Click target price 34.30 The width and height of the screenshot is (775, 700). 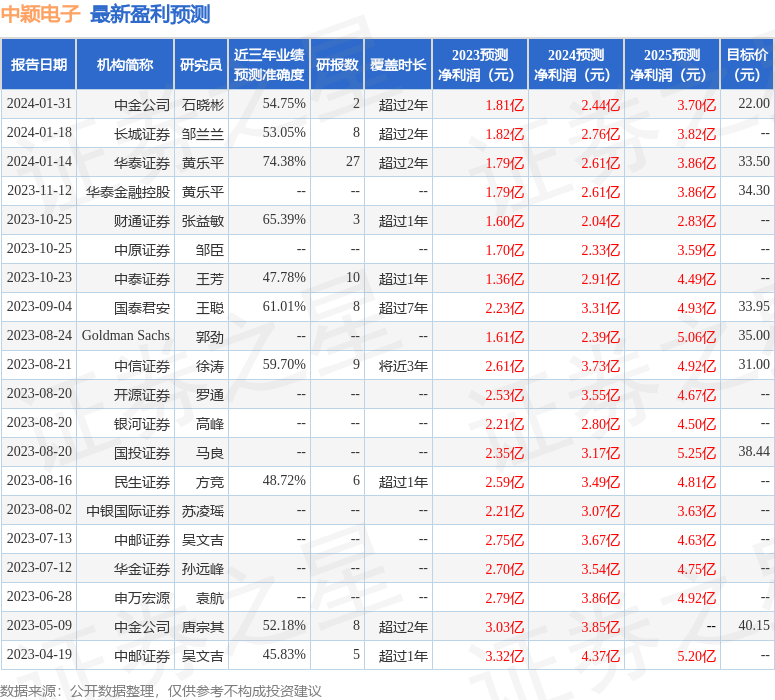754,190
